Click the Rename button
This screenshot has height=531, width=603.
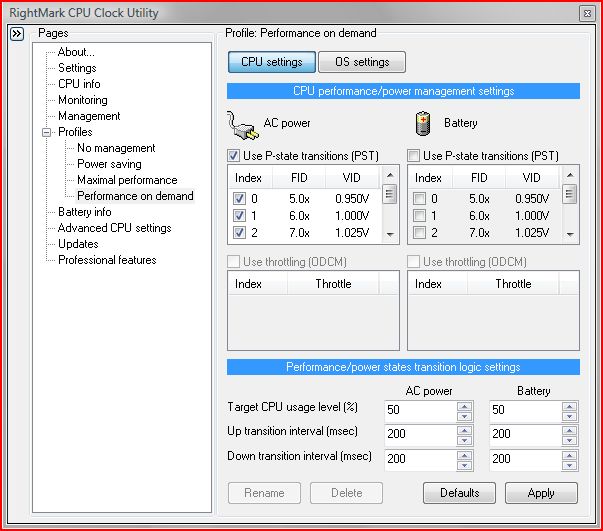tap(264, 493)
